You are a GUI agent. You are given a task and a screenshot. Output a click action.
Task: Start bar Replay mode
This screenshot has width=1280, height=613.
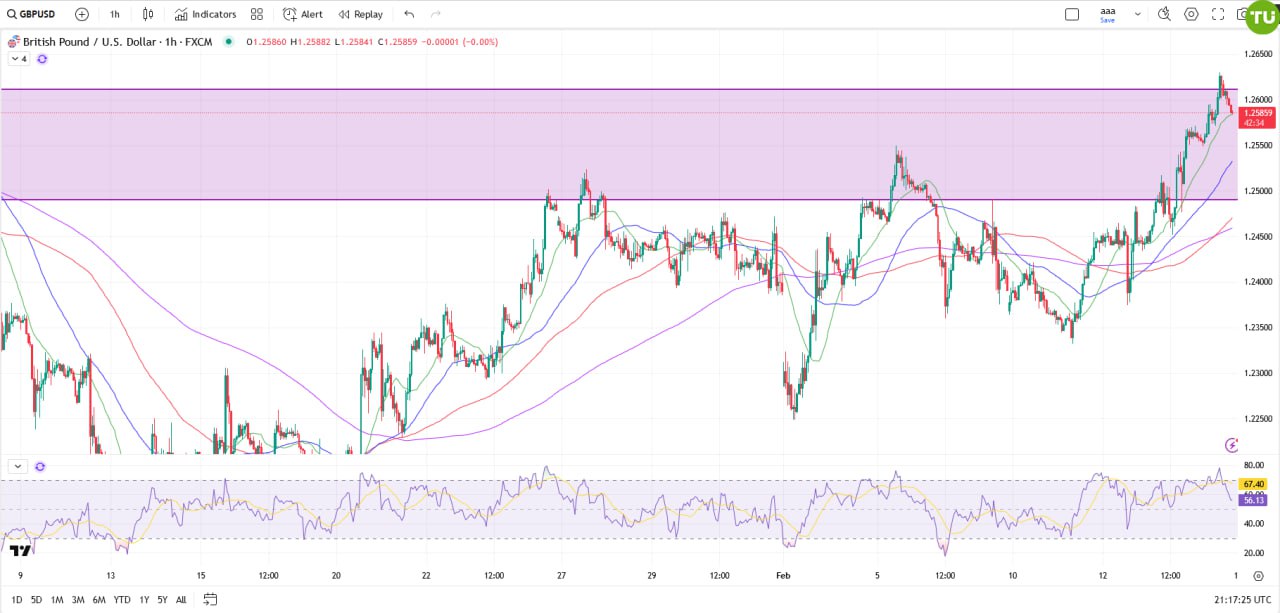tap(360, 14)
